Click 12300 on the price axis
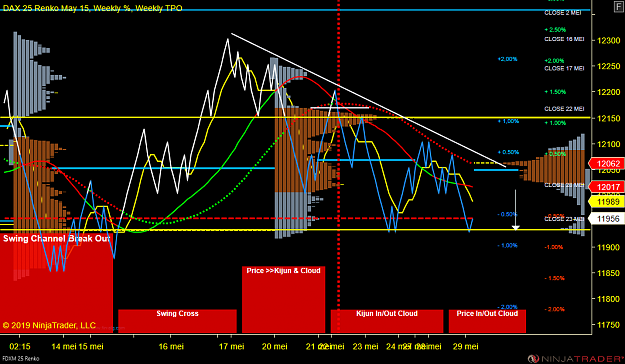Image resolution: width=625 pixels, height=364 pixels. [x=609, y=40]
